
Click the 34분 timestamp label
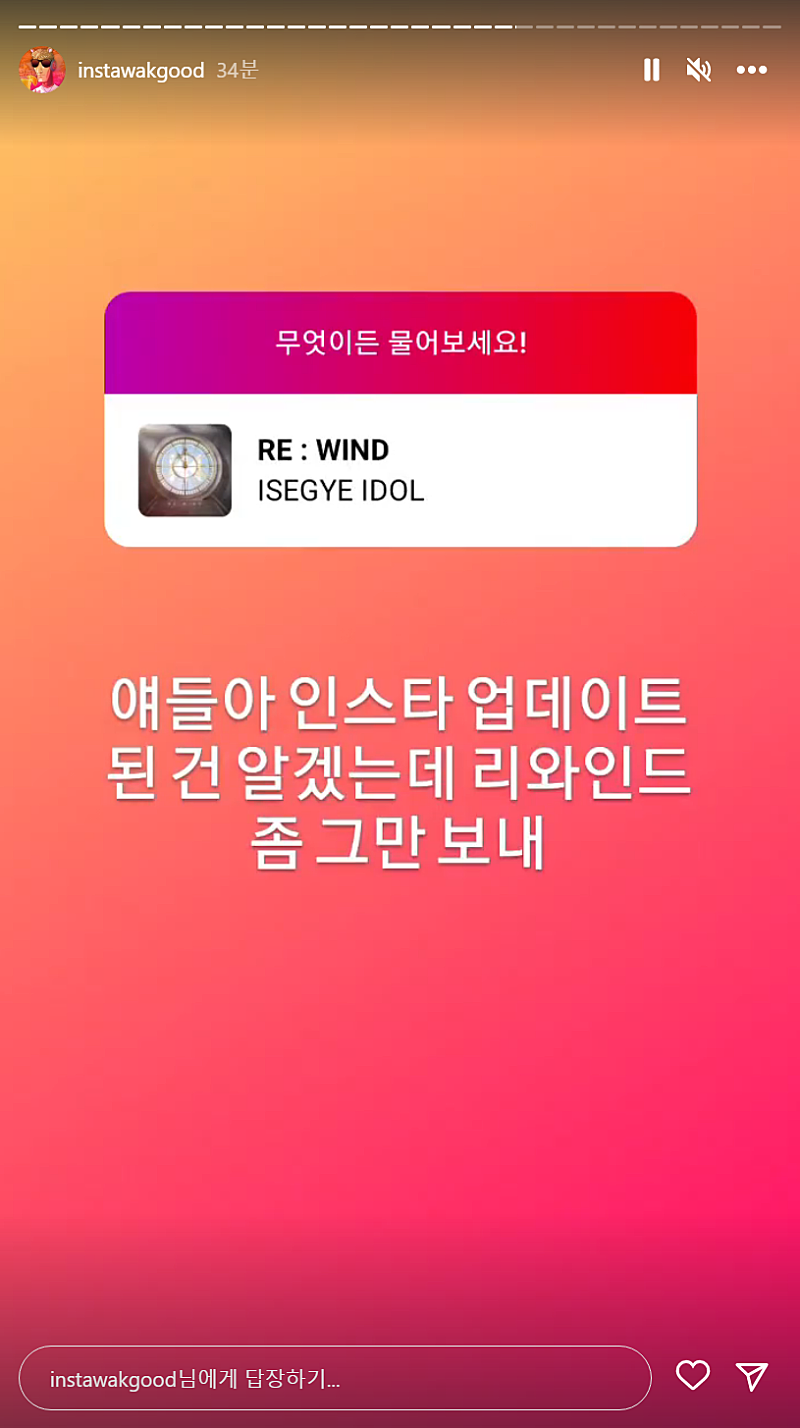tap(237, 71)
